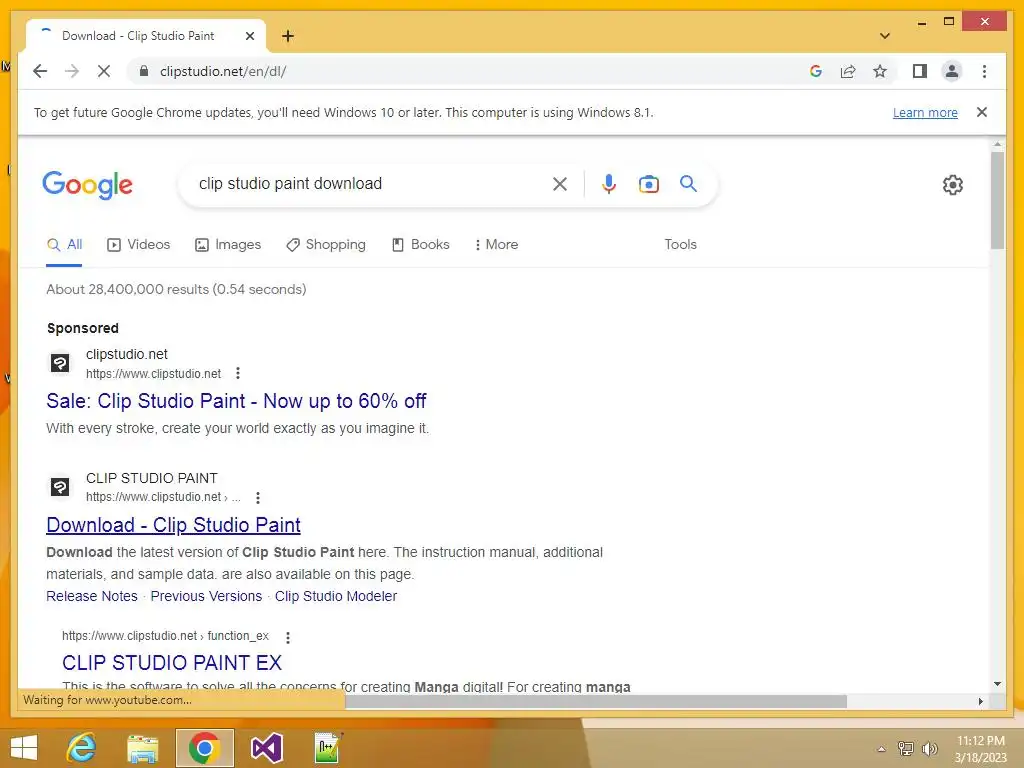Go back to the previous page

(x=40, y=71)
